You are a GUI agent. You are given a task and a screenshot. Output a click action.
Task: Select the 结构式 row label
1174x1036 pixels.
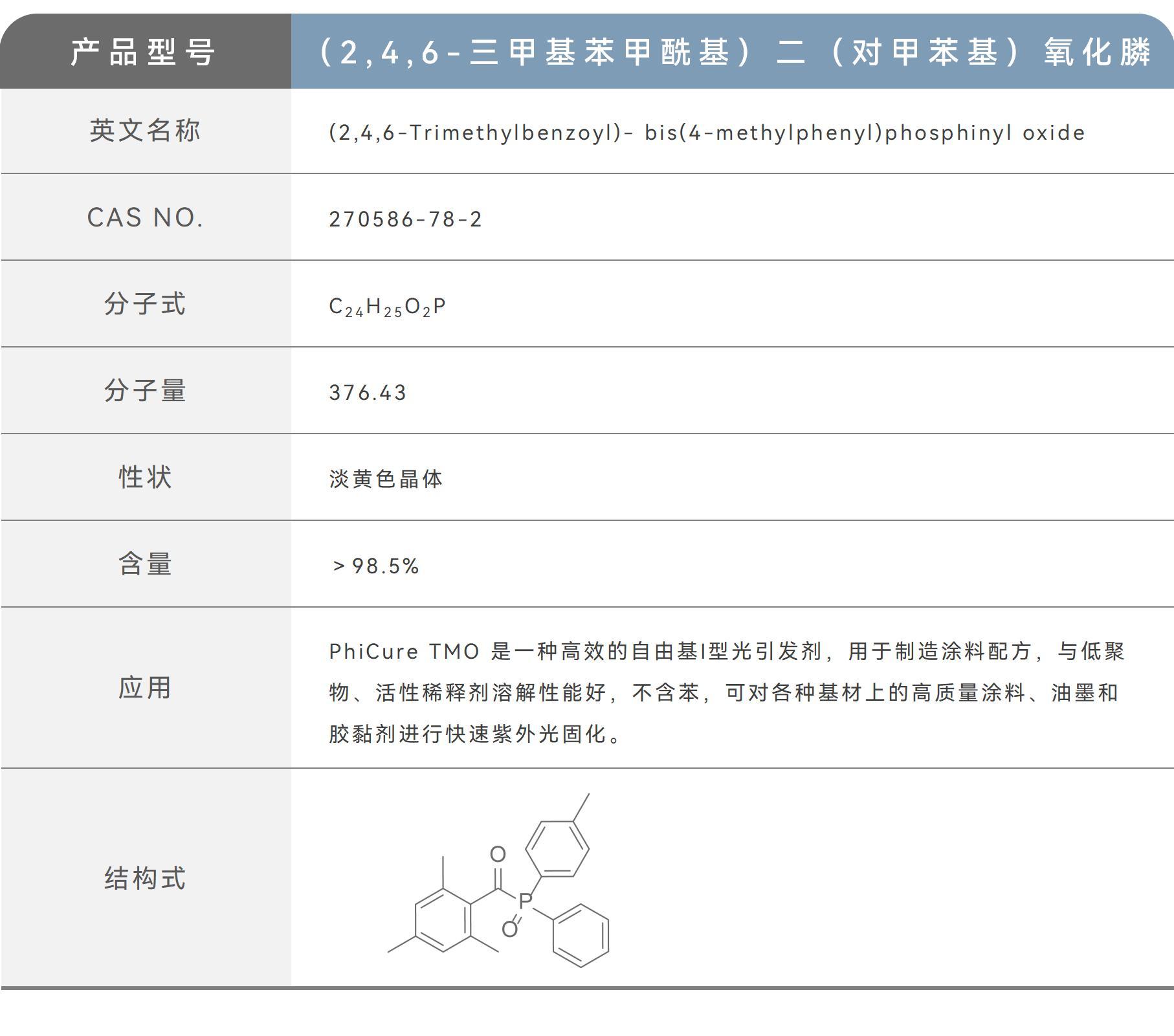[x=144, y=880]
